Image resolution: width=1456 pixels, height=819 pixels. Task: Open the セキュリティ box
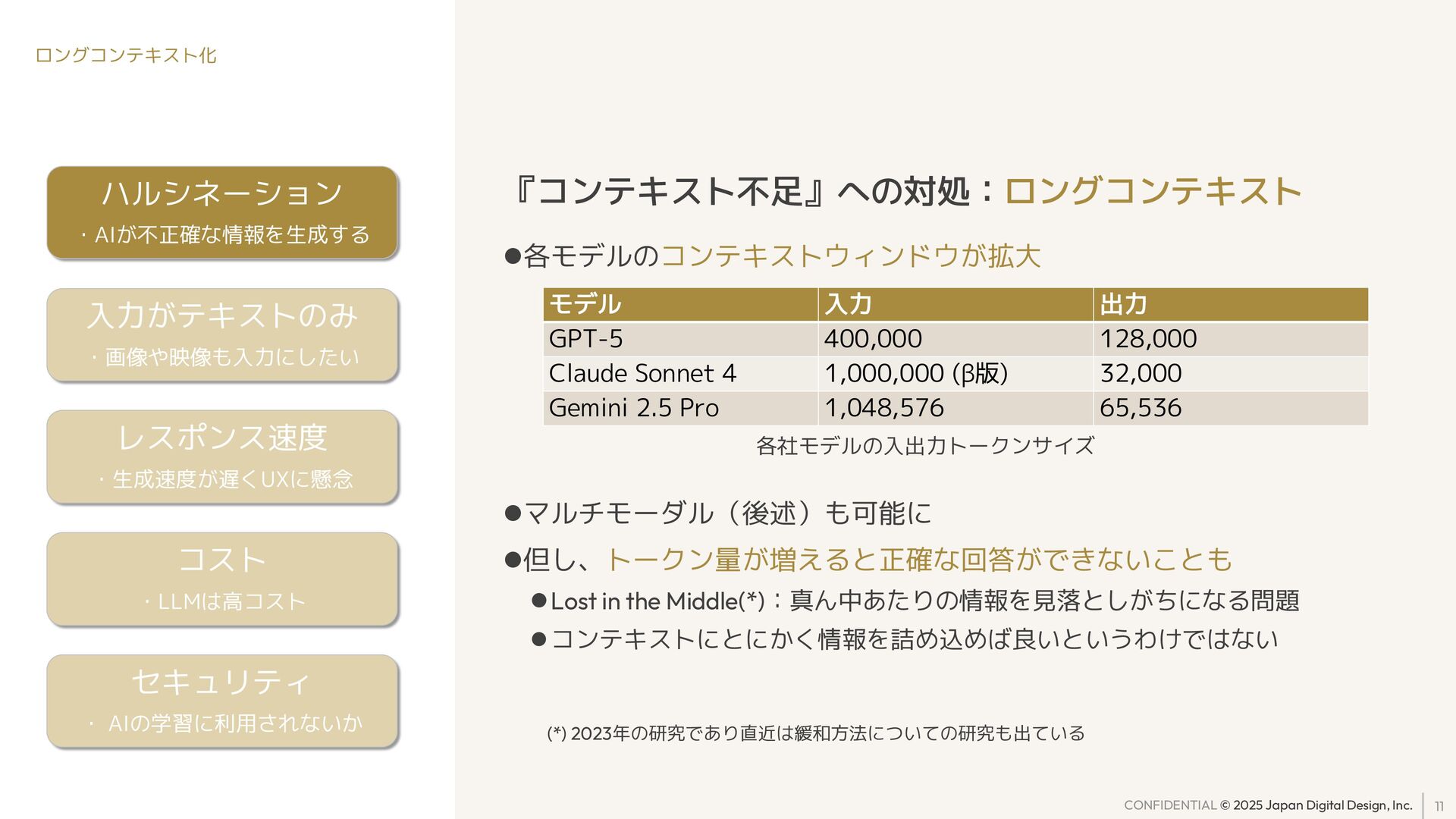point(222,701)
